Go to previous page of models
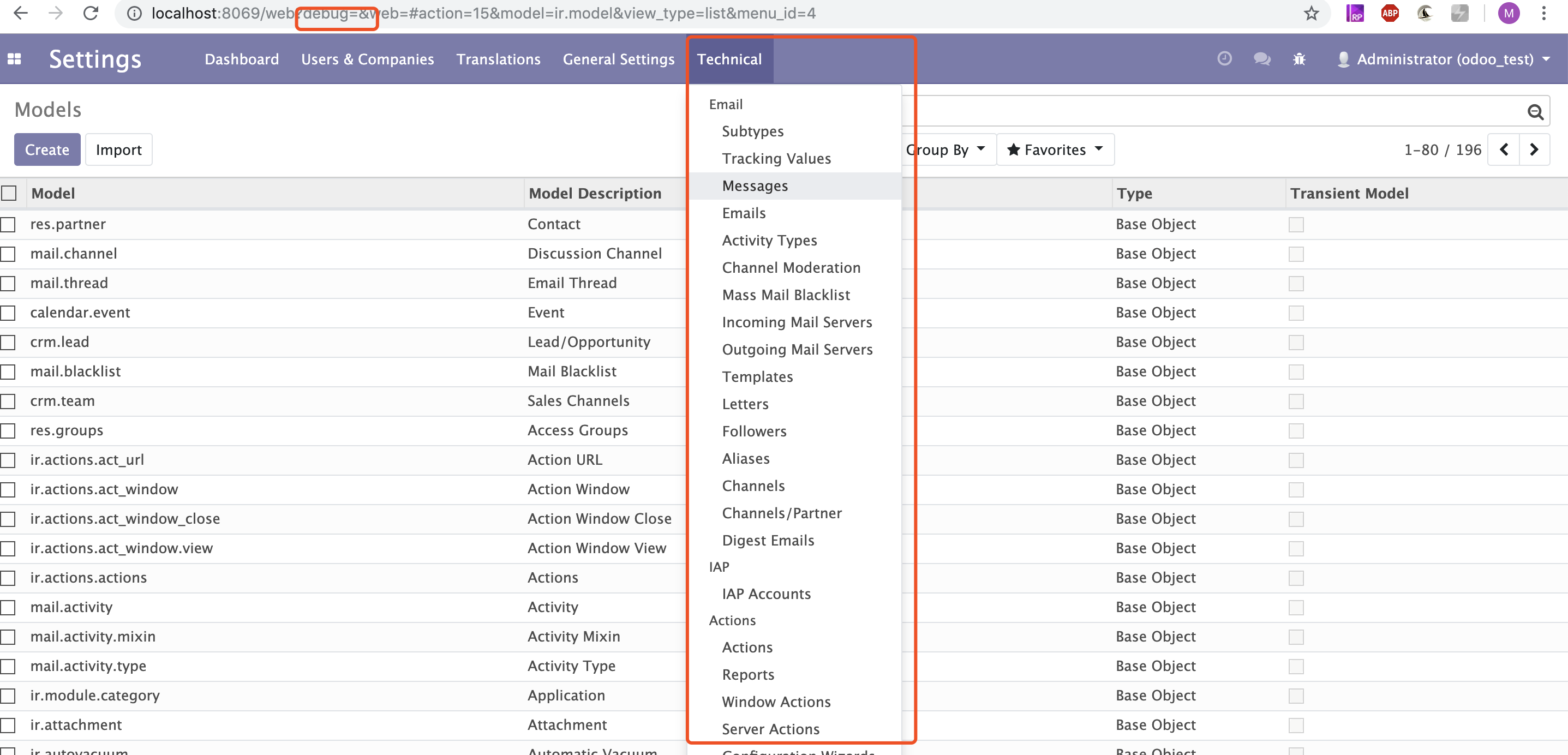Screen dimensions: 1568x755 pos(1504,150)
